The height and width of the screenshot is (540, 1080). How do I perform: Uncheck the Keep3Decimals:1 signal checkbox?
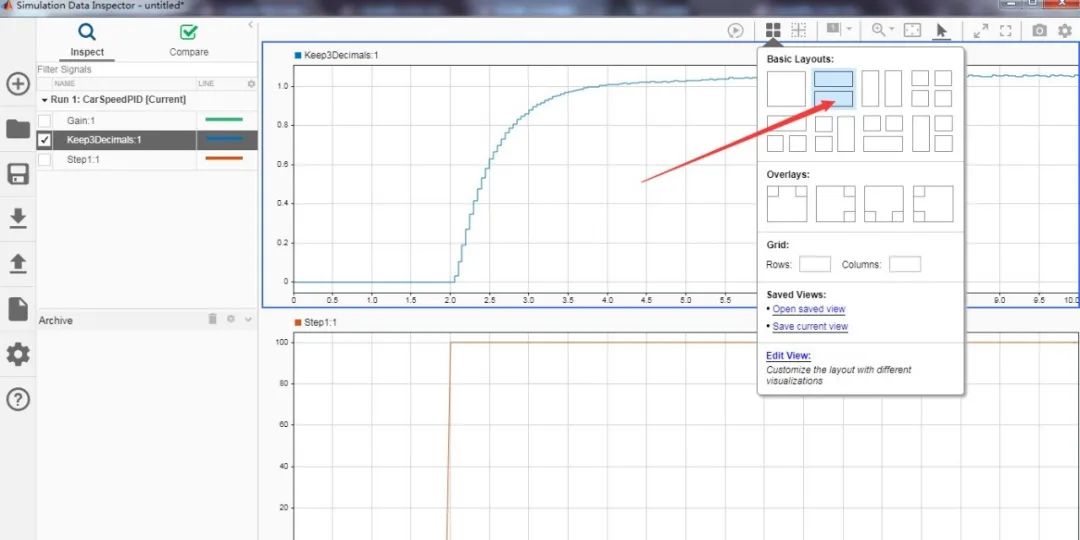tap(45, 141)
